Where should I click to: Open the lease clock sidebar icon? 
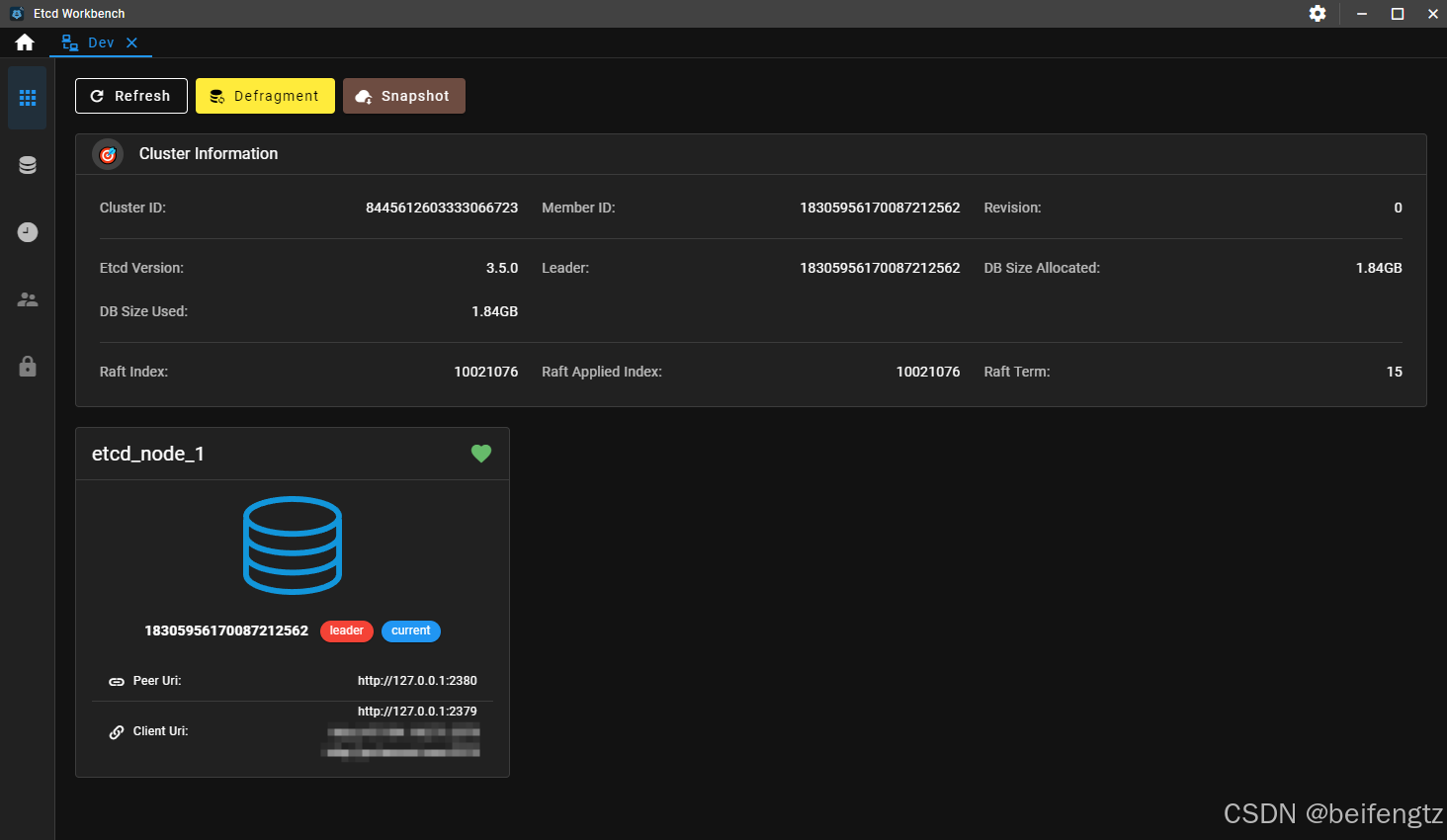click(x=28, y=232)
